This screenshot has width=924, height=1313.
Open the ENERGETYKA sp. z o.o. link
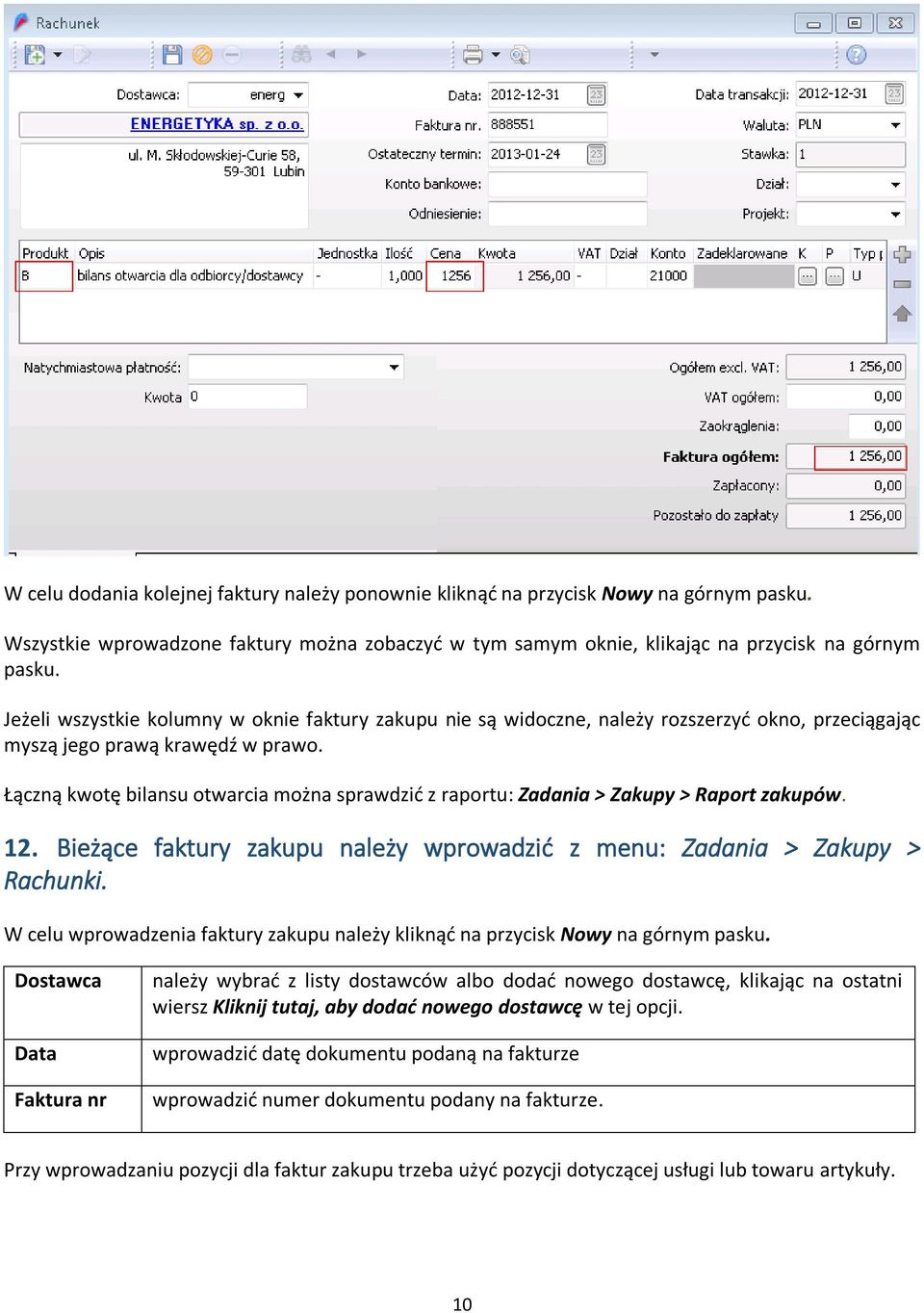tap(217, 124)
